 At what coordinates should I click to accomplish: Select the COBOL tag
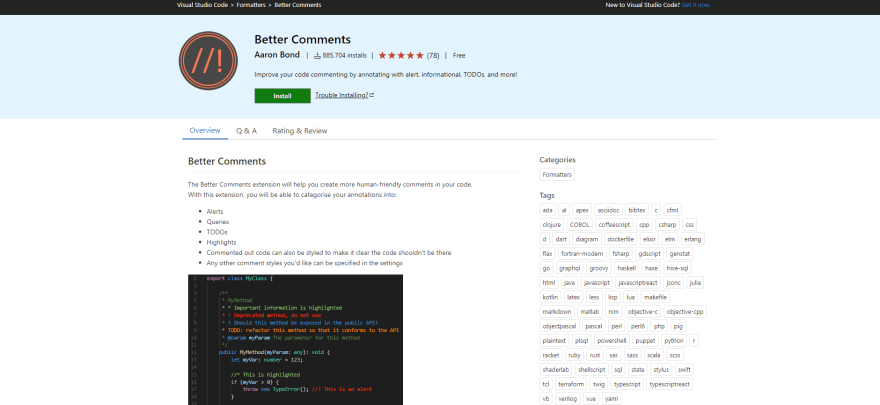580,224
